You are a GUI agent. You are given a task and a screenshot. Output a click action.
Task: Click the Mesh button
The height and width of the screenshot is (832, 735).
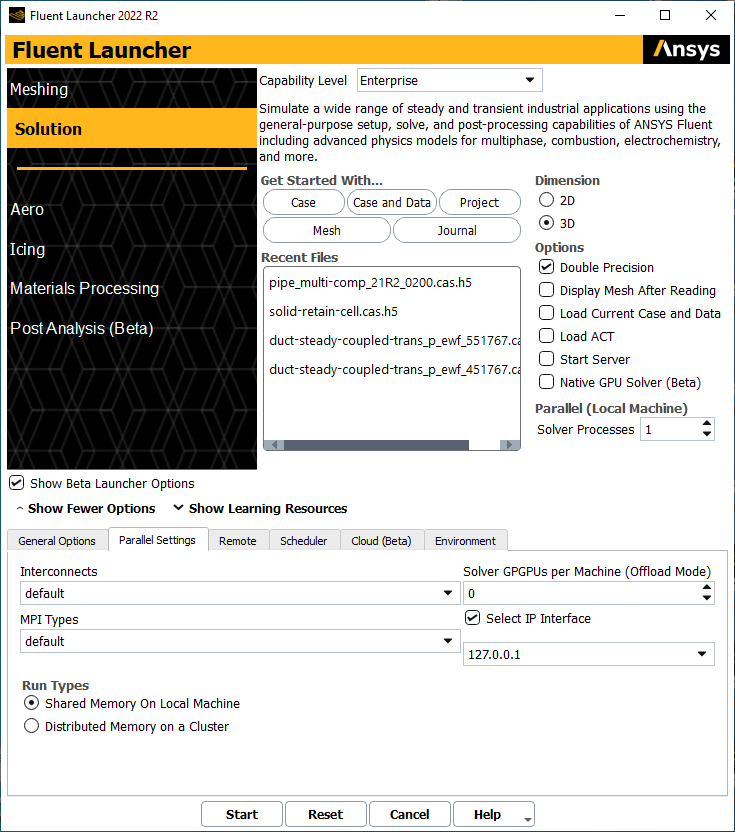(x=327, y=230)
